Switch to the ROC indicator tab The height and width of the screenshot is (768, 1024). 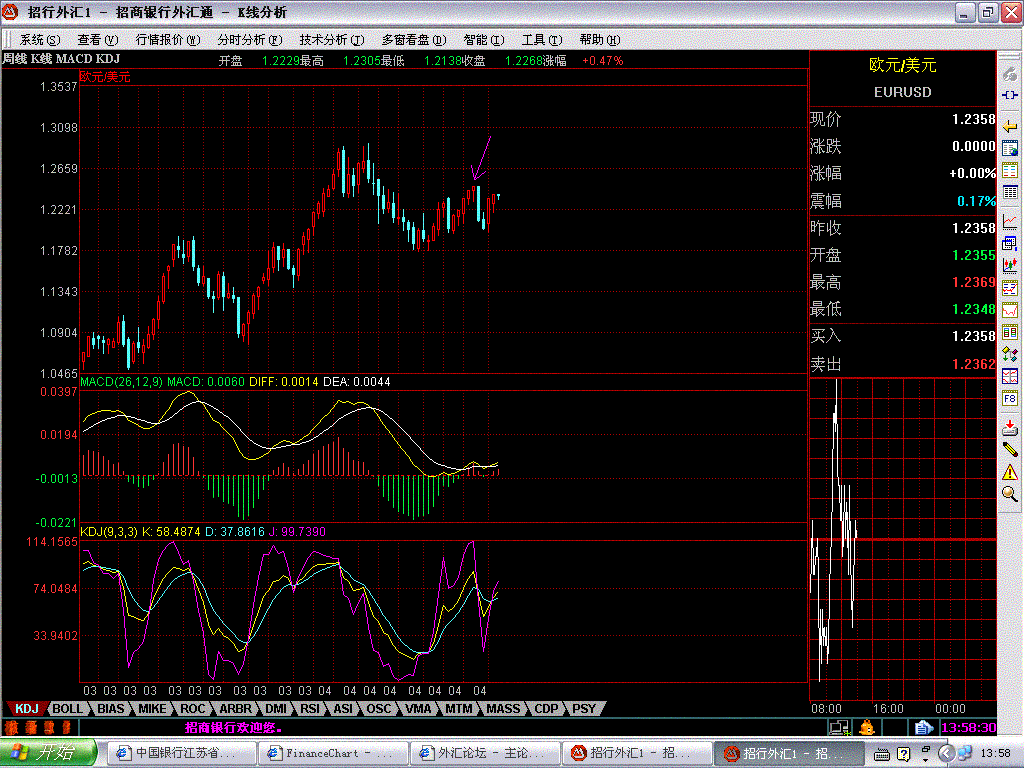coord(193,709)
